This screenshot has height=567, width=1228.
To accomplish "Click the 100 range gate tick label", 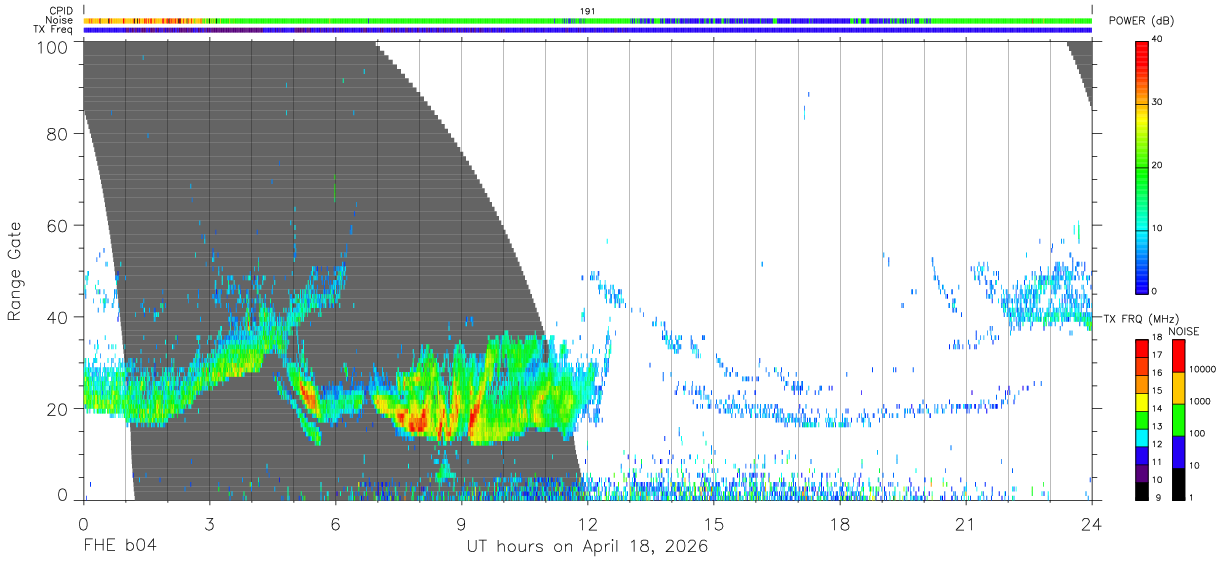I will click(51, 47).
